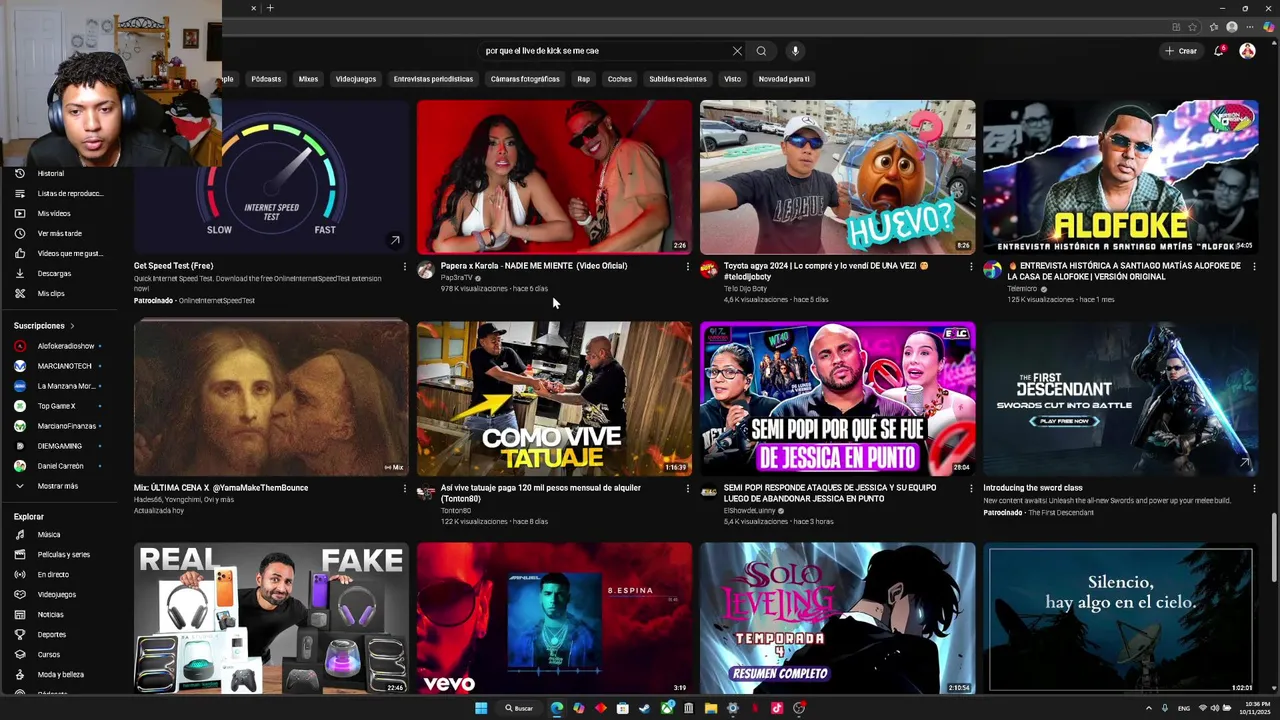The width and height of the screenshot is (1280, 720).
Task: Click the PaperaTV channel name
Action: pyautogui.click(x=456, y=278)
